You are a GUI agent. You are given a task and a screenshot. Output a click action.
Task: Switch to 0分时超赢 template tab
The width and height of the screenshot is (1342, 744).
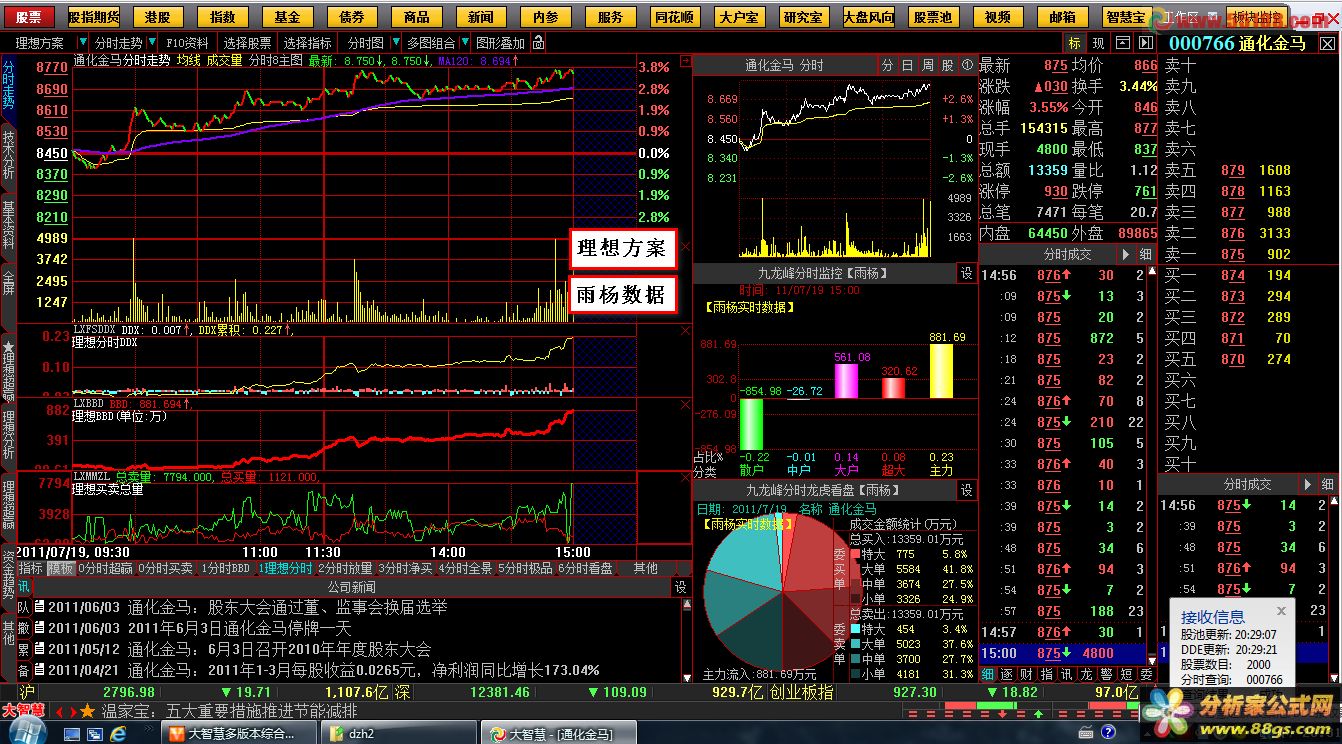coord(106,568)
